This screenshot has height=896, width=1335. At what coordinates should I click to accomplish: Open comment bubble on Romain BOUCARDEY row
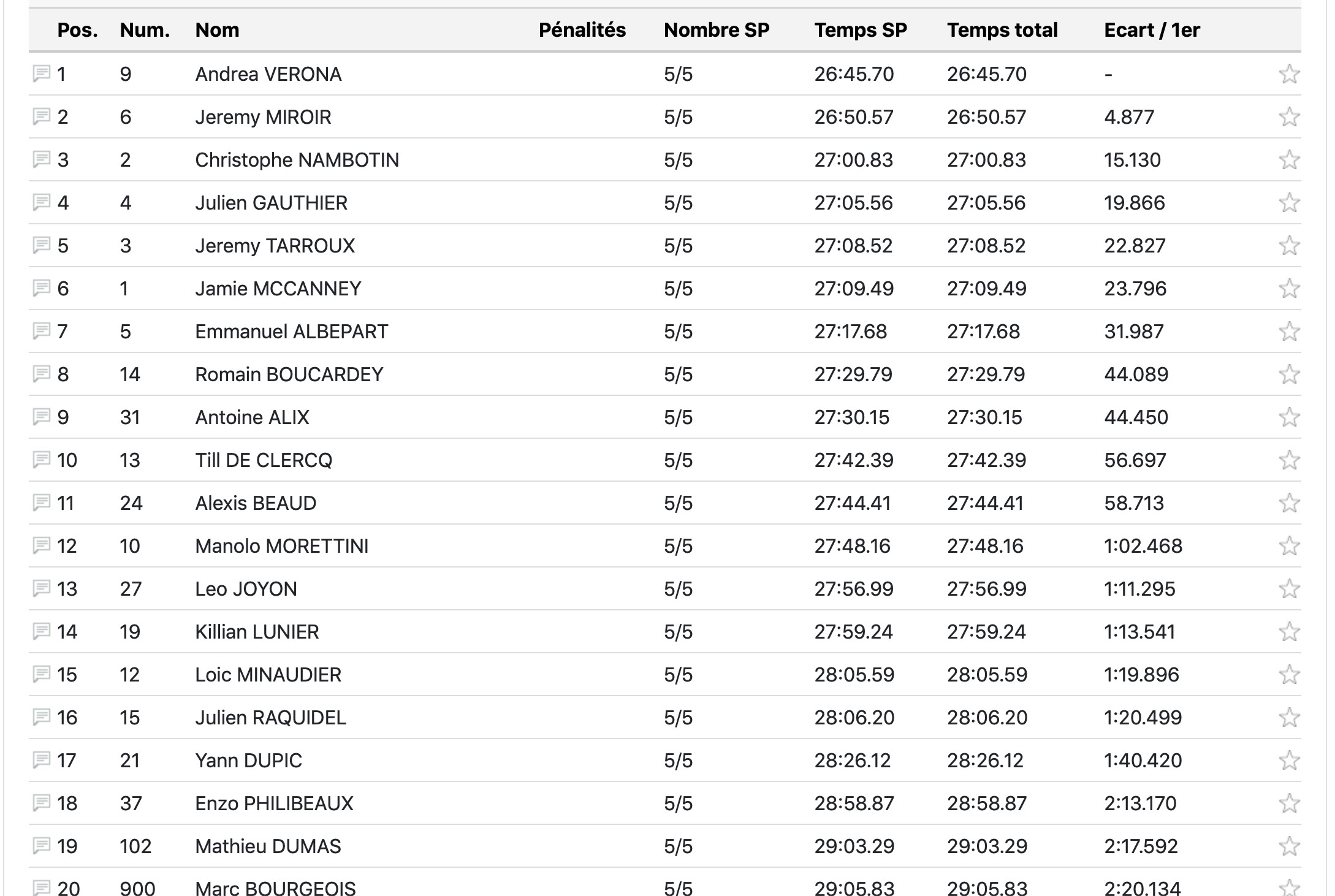click(x=41, y=374)
